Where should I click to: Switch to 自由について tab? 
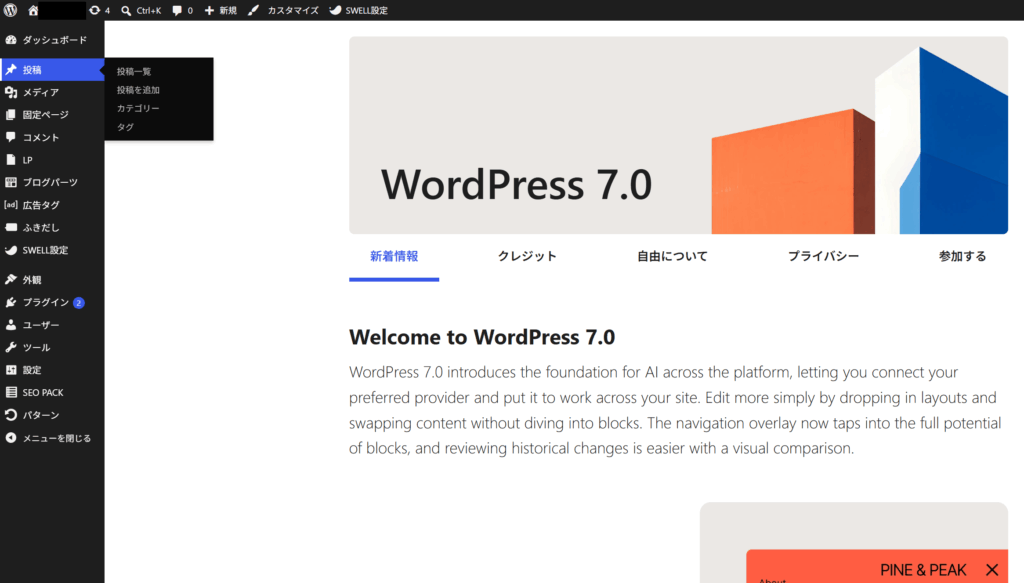[672, 257]
